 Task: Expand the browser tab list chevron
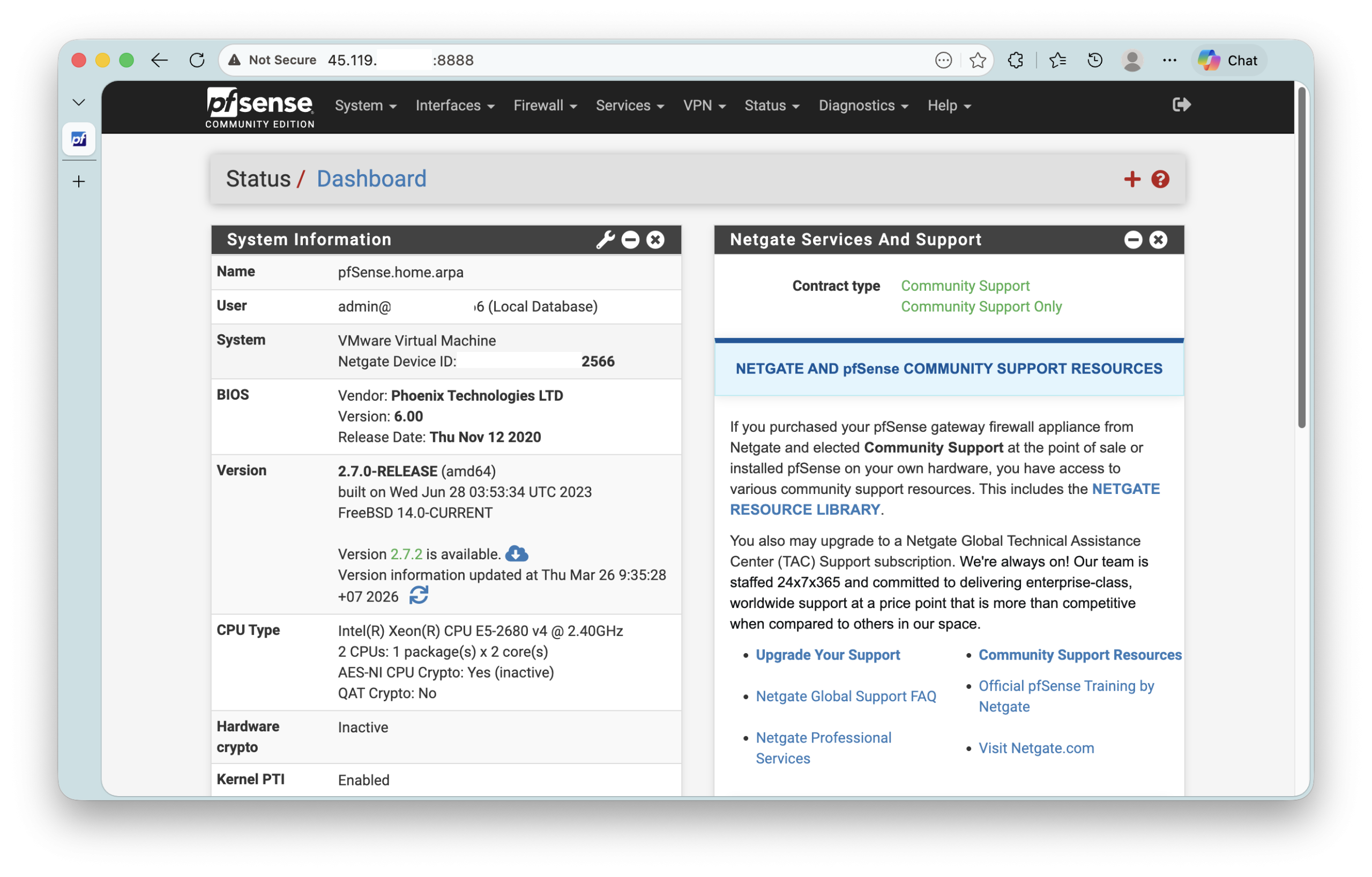pyautogui.click(x=79, y=102)
